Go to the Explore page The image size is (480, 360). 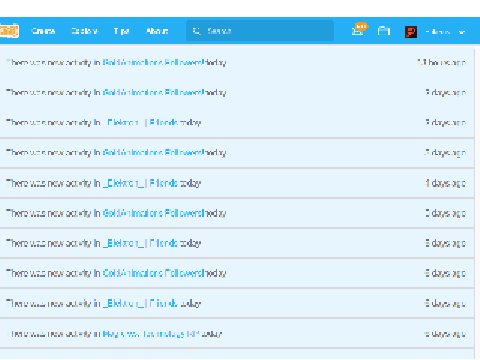tap(84, 31)
